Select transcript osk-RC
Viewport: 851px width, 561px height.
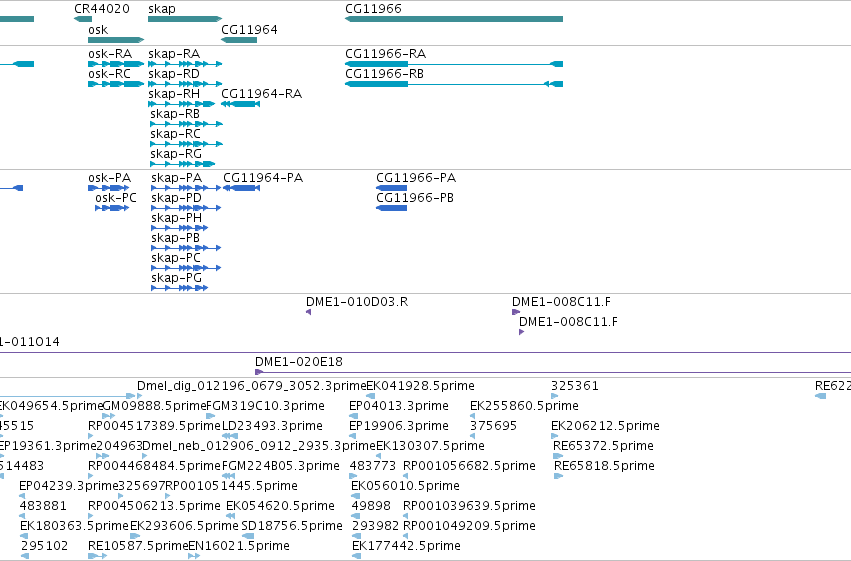(x=116, y=84)
